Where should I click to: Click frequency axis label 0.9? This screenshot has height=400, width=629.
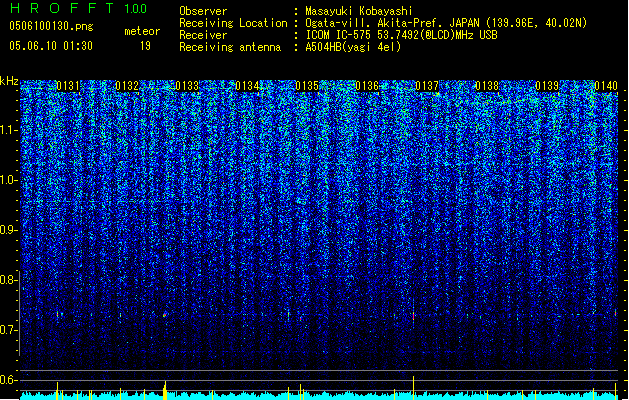[x=8, y=230]
